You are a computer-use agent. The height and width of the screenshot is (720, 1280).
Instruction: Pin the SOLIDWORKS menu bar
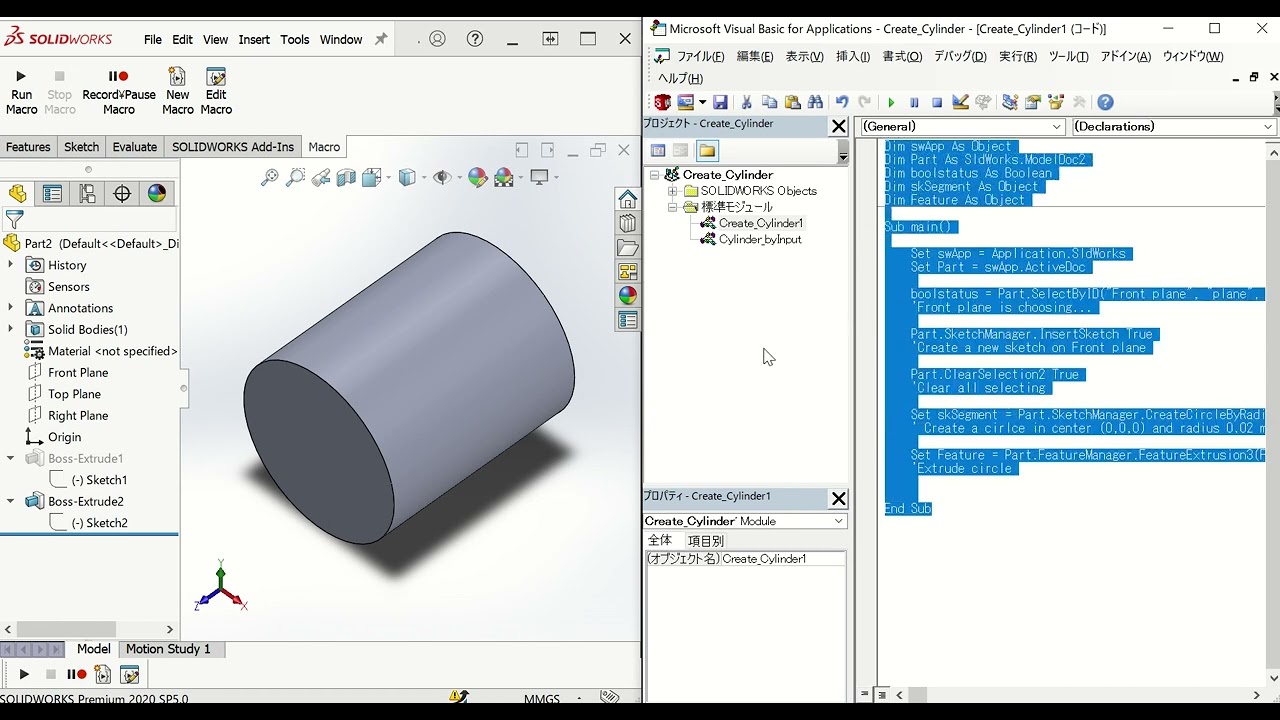(381, 39)
